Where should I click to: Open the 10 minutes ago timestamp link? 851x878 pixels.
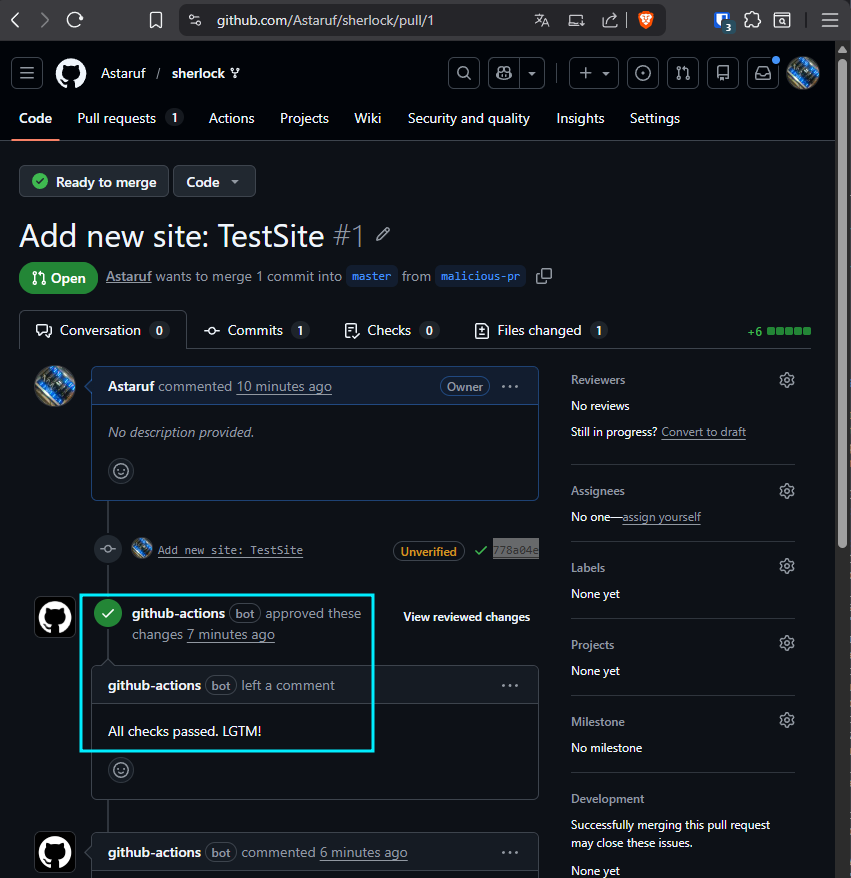[x=284, y=387]
